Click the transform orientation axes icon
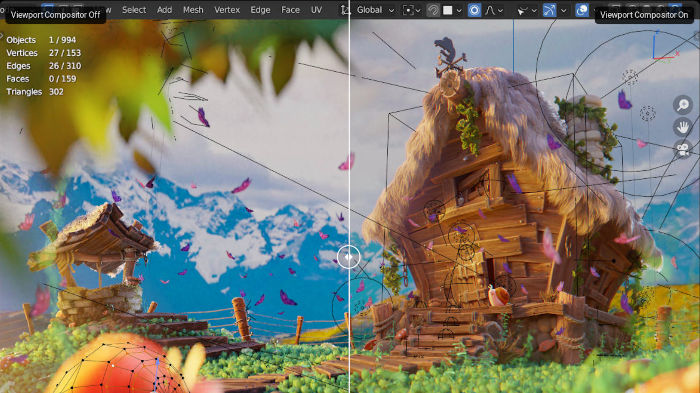 pyautogui.click(x=345, y=10)
